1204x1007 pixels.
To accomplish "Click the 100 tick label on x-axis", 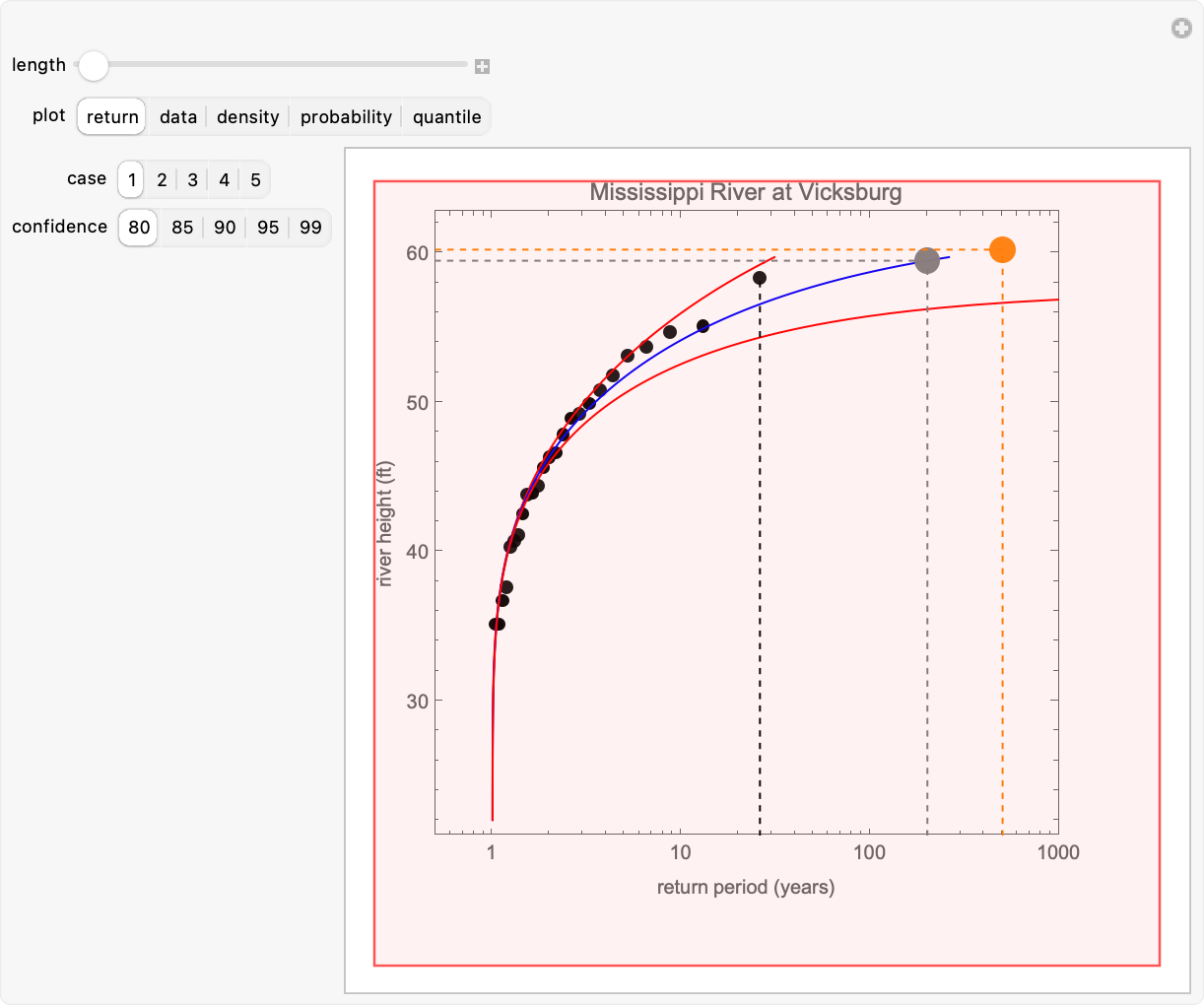I will (x=869, y=852).
